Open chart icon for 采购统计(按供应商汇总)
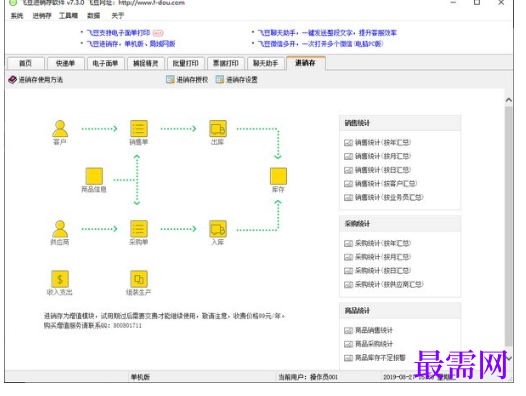Viewport: 526px width, 396px height. (349, 285)
